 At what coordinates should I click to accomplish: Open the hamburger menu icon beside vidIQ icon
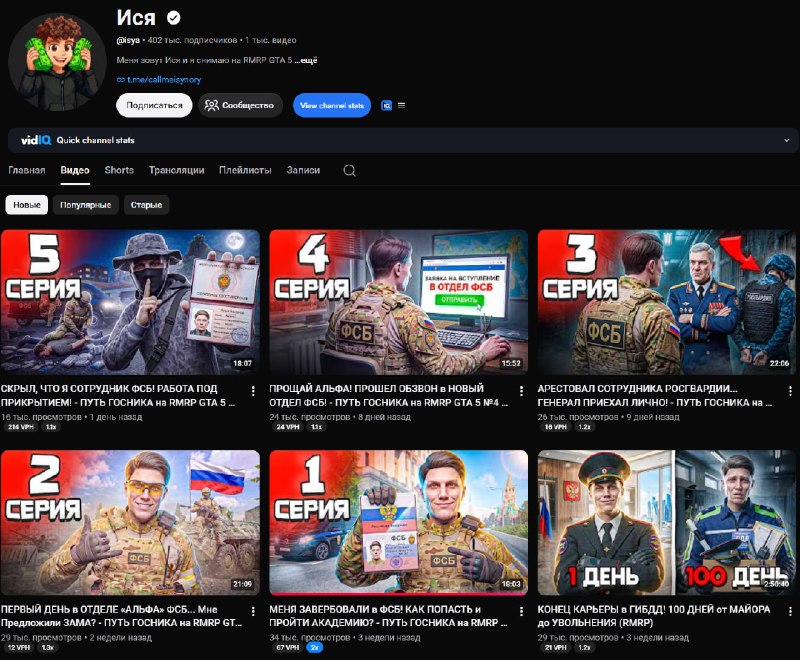(x=402, y=106)
